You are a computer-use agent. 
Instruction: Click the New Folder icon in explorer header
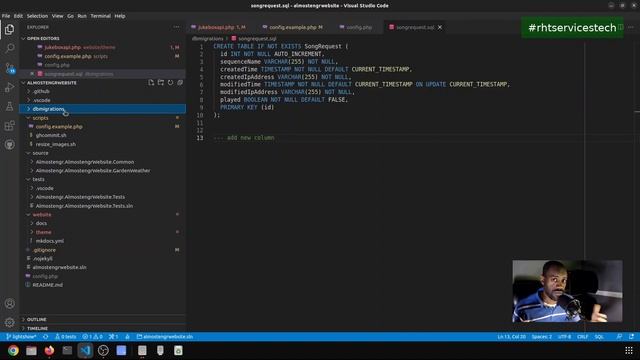(x=161, y=82)
